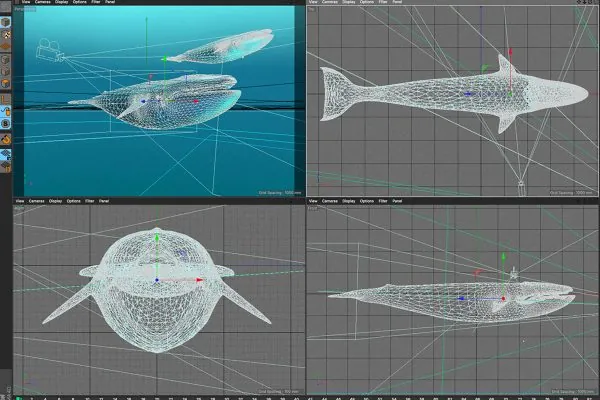600x400 pixels.
Task: Click the green Y-axis arrow in the side viewport
Action: tap(504, 256)
